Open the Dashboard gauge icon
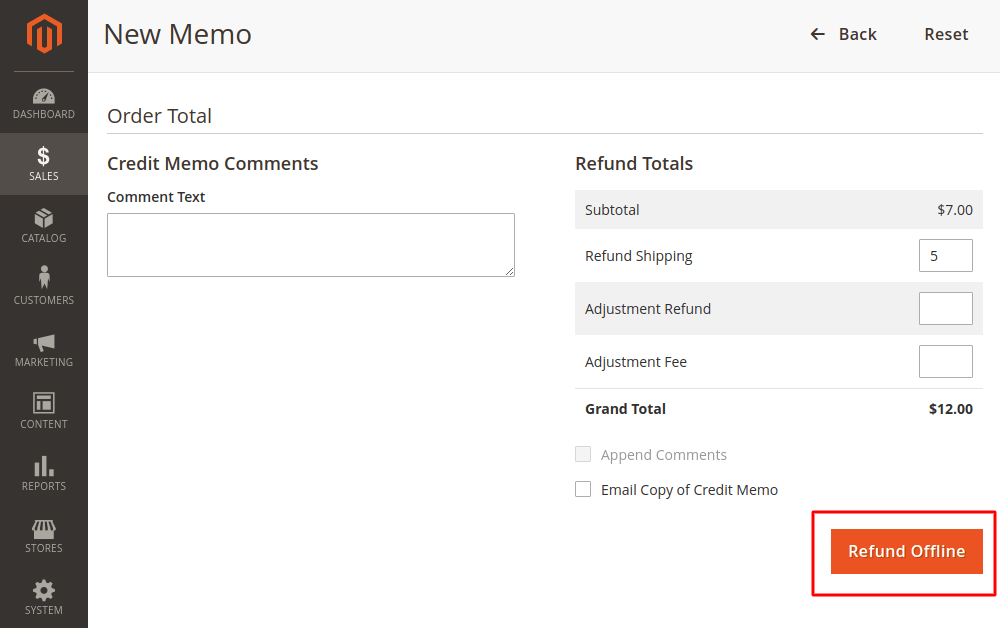Screen dimensions: 1000x628 [43, 96]
